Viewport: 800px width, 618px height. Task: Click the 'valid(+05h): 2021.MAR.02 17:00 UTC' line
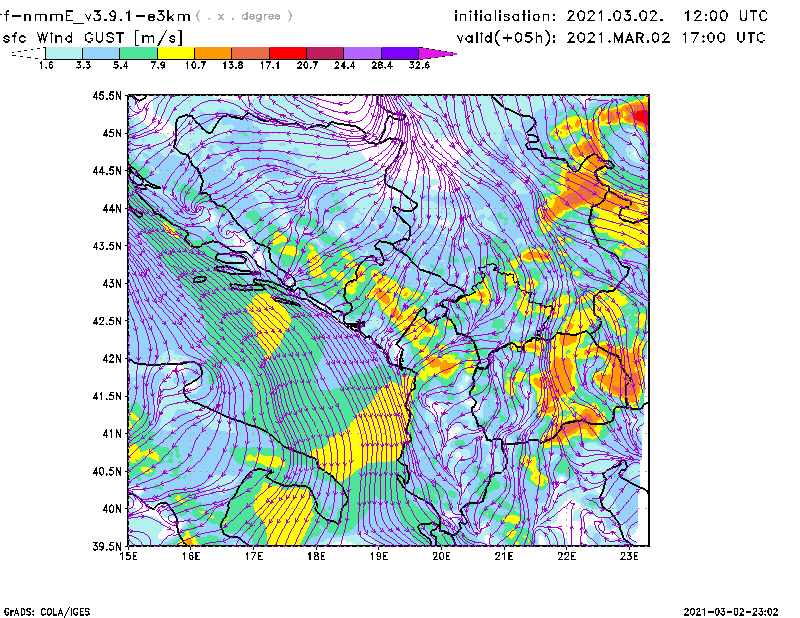tap(611, 38)
